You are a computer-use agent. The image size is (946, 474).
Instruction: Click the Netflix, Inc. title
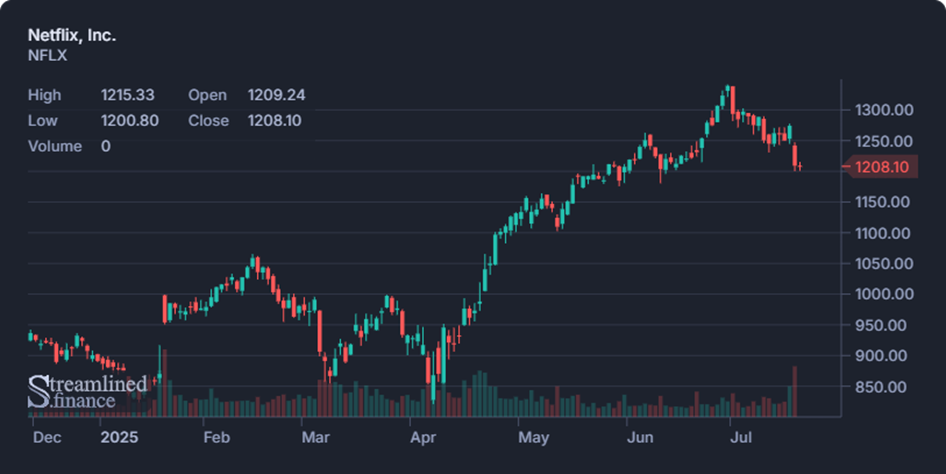[x=72, y=36]
